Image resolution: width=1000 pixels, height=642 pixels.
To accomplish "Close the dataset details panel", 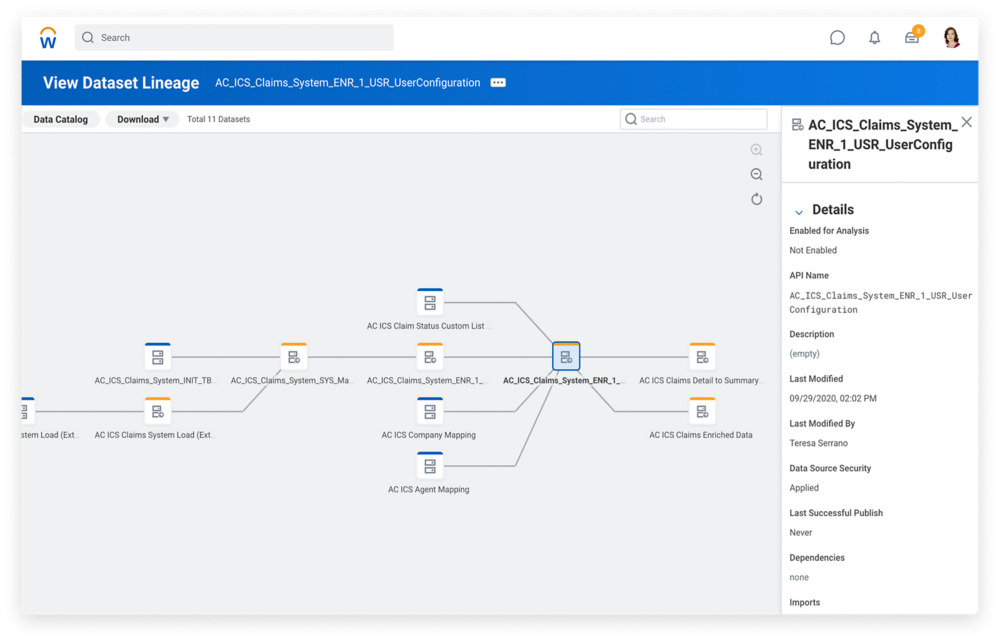I will click(x=967, y=122).
